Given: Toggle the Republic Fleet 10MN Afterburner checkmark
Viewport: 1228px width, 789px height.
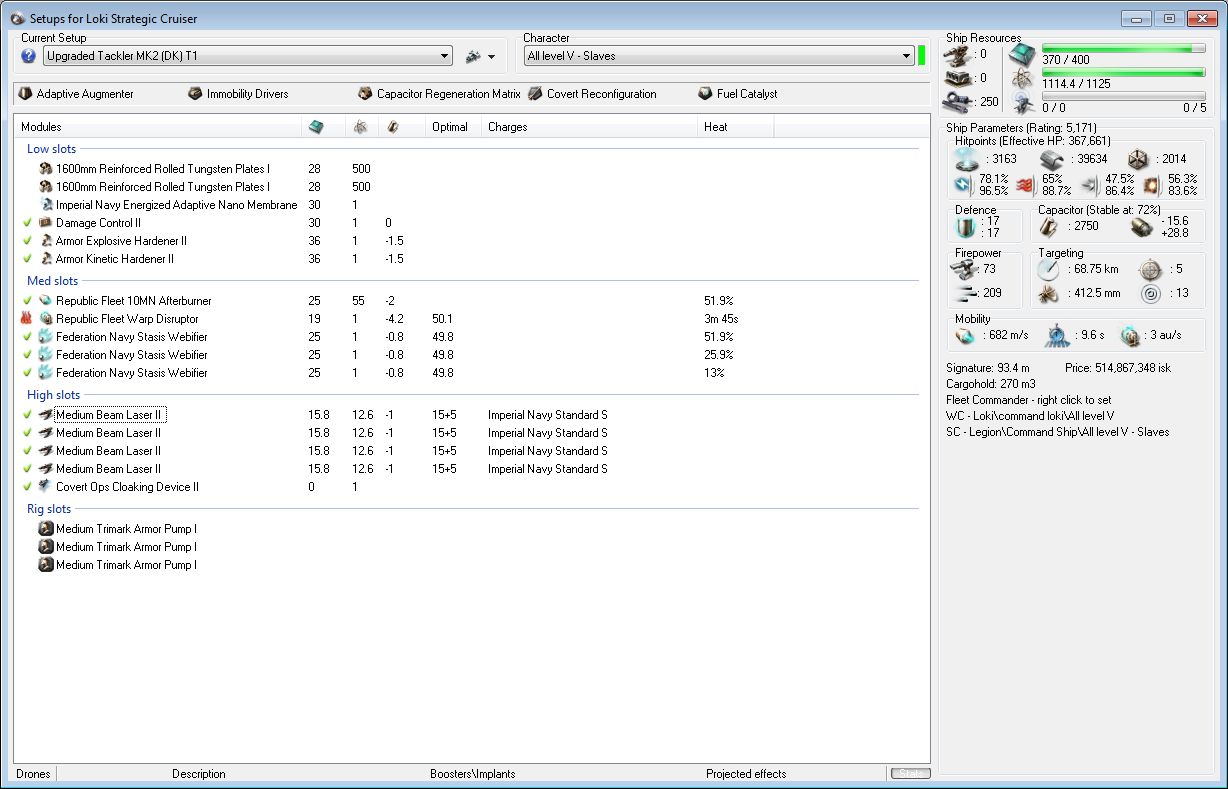Looking at the screenshot, I should tap(27, 301).
